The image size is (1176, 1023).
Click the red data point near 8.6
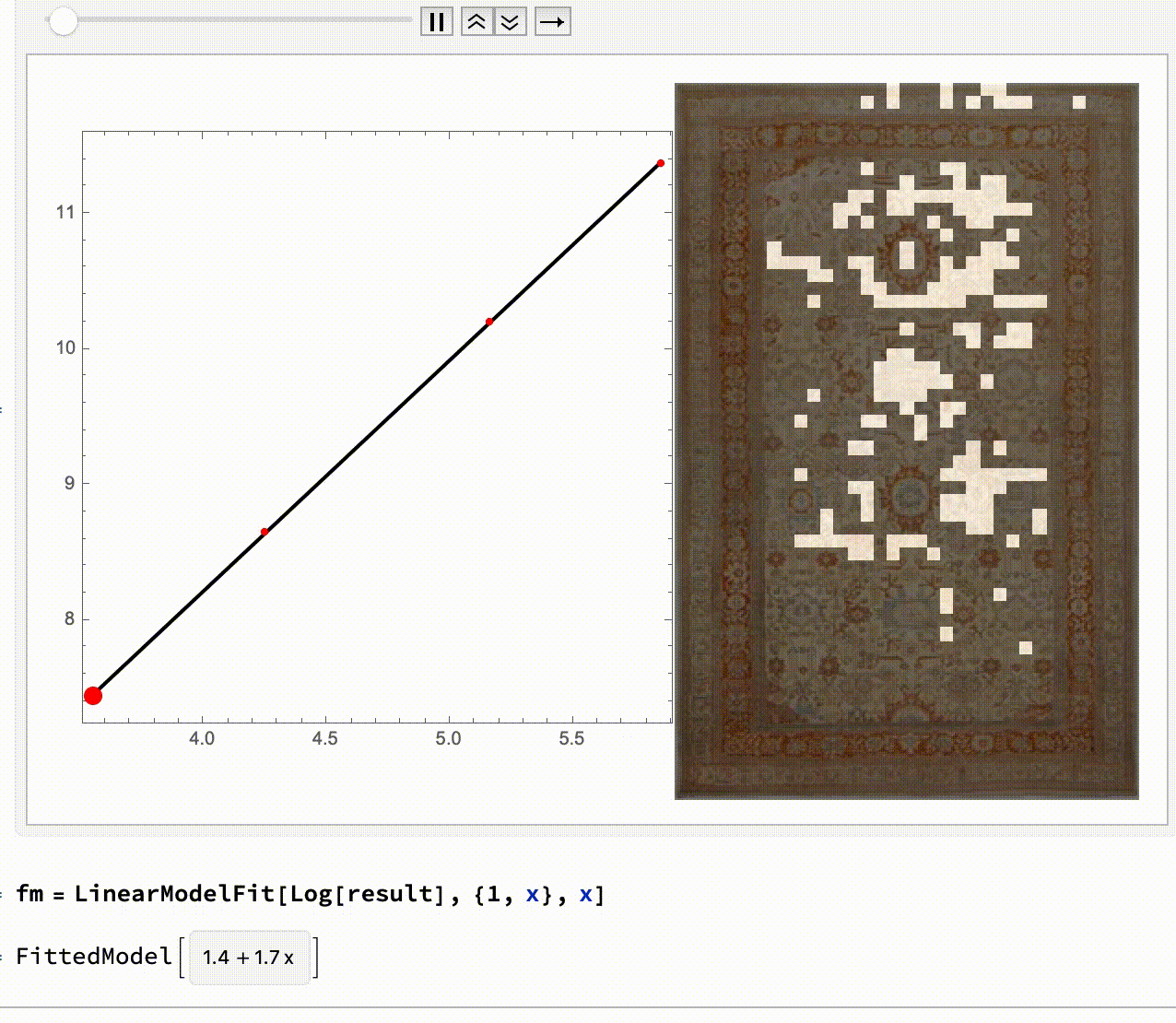click(x=265, y=532)
